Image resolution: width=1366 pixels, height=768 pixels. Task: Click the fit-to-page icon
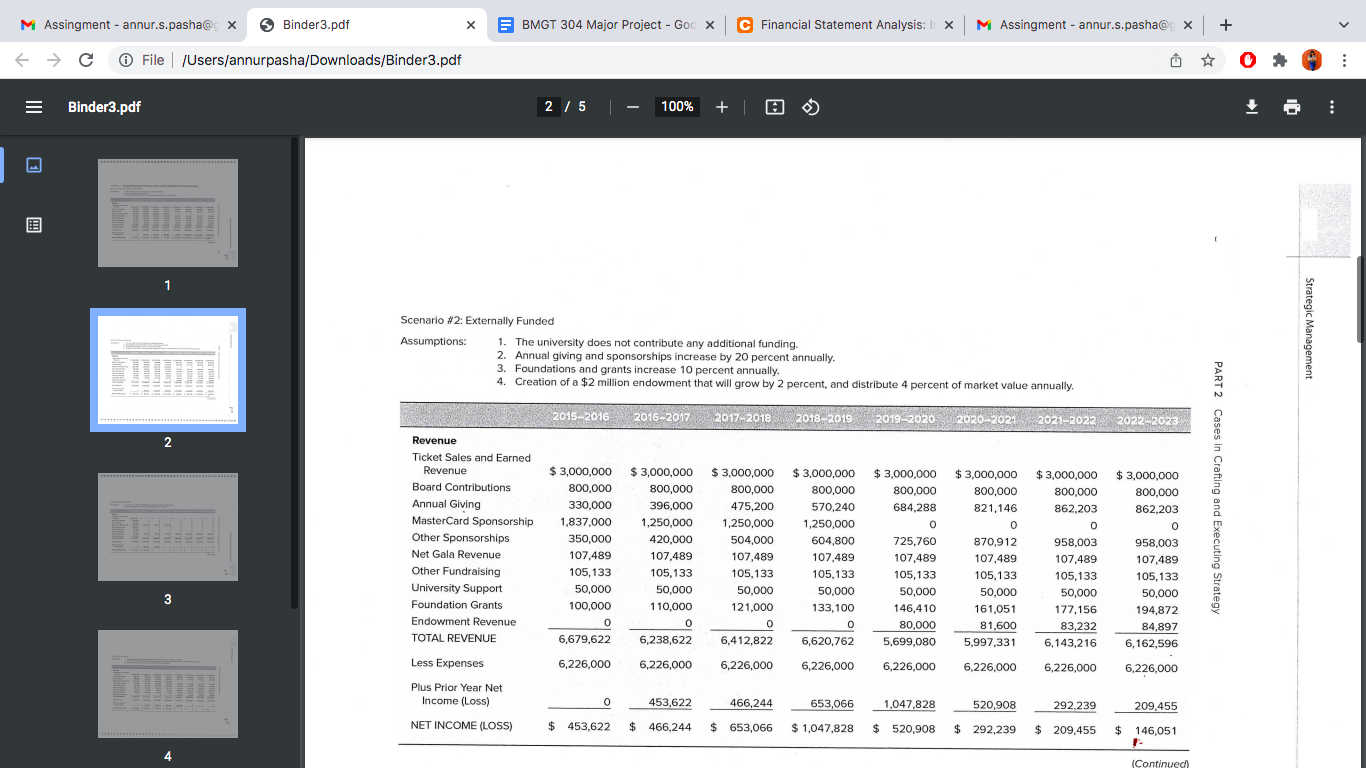point(773,107)
